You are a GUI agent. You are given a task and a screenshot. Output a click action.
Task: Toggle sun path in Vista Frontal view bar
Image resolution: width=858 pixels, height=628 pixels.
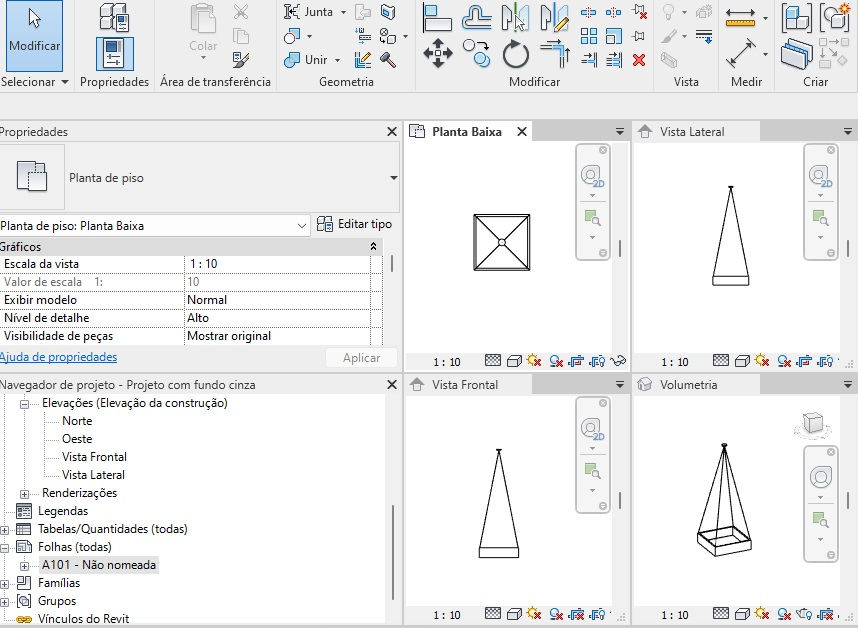[x=534, y=614]
